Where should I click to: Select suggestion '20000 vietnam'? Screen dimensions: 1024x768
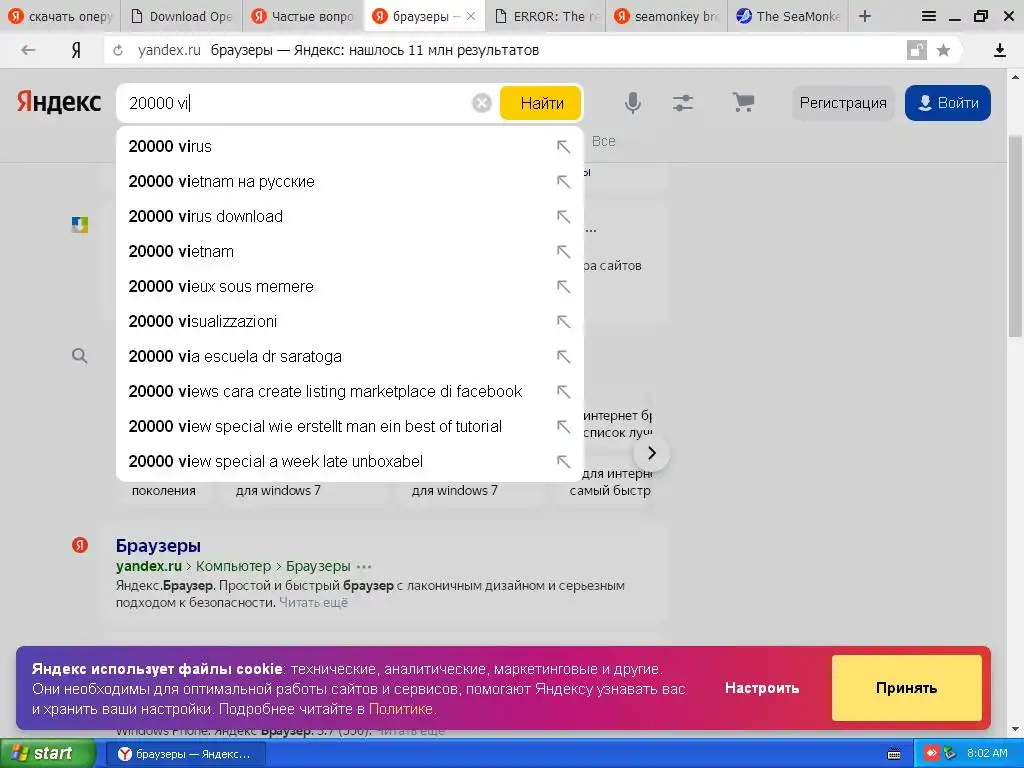(x=349, y=251)
